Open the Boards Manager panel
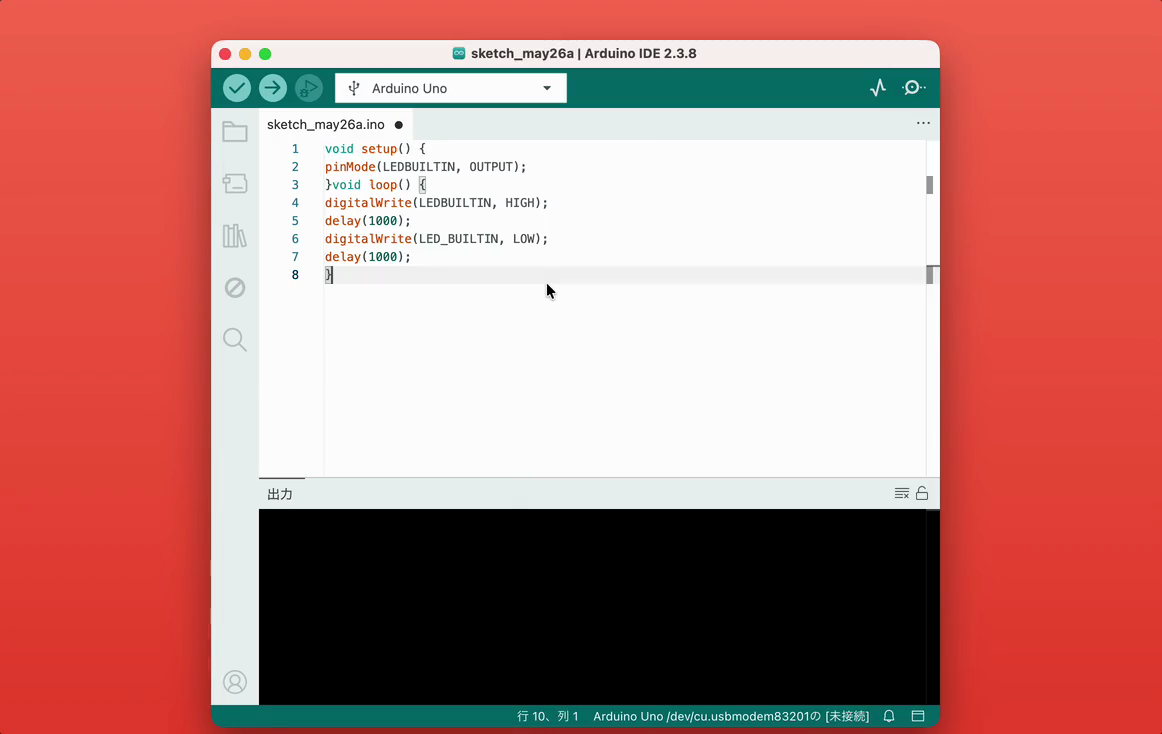The image size is (1162, 734). (235, 184)
